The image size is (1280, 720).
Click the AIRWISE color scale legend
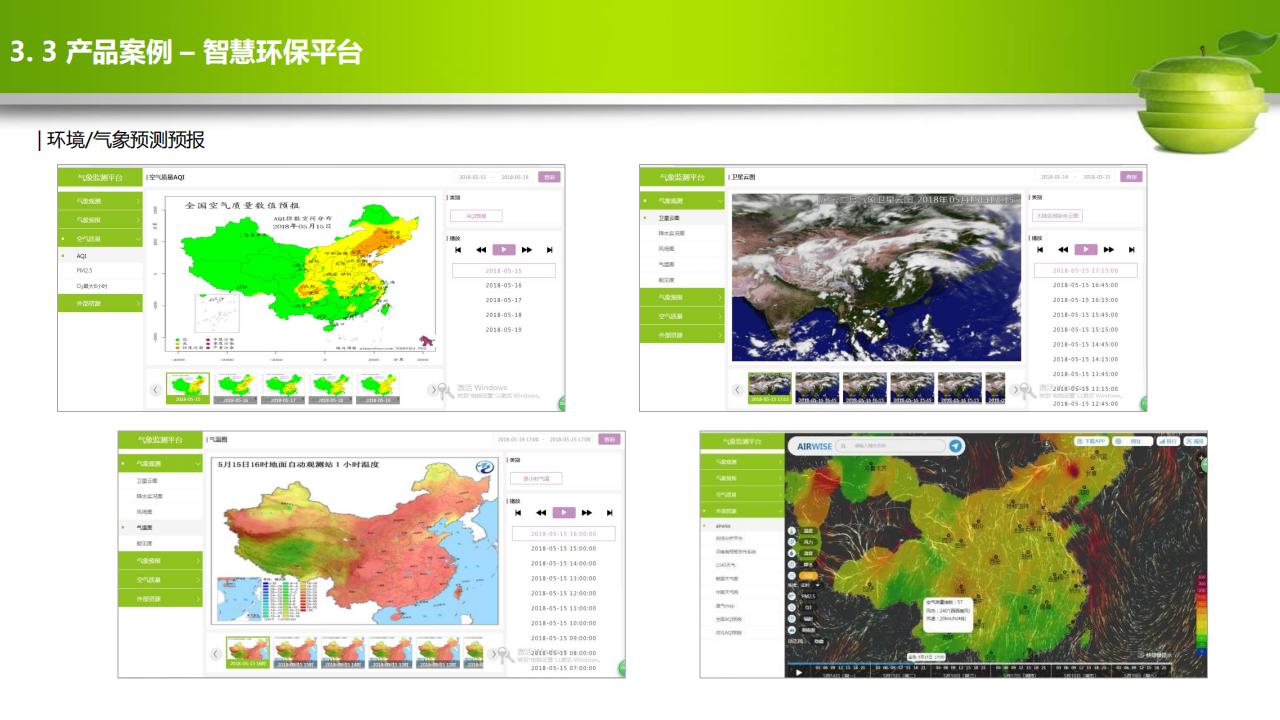(x=1201, y=615)
